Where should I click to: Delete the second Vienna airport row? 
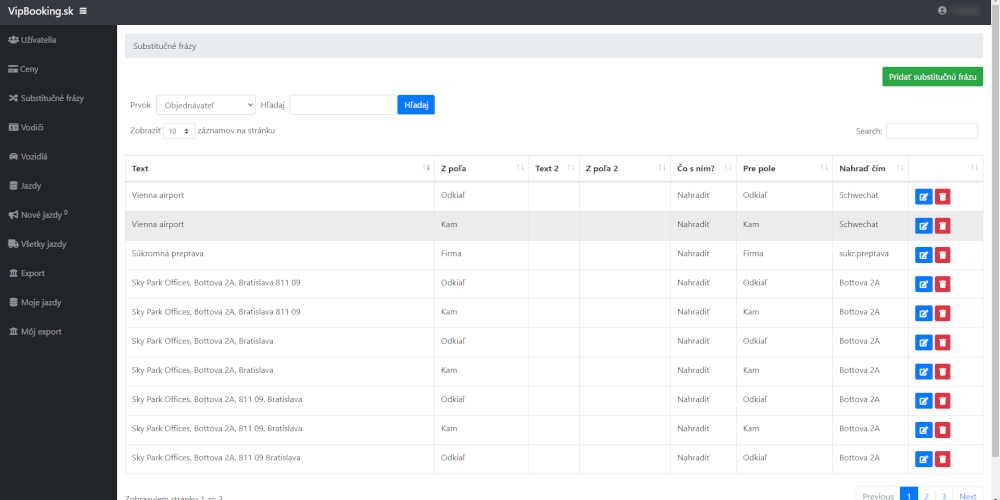click(x=942, y=226)
